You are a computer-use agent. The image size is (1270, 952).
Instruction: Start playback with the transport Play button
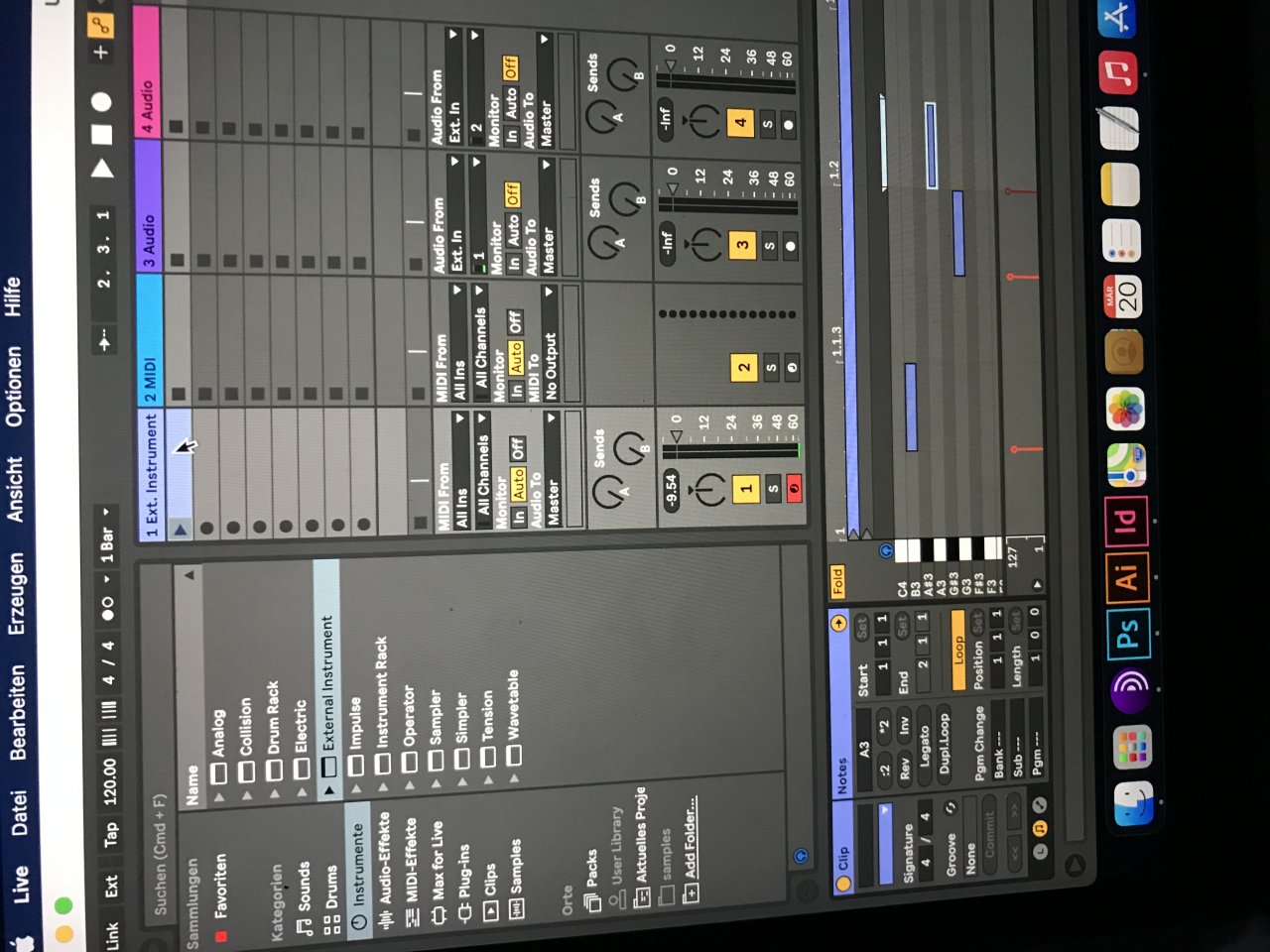pos(103,170)
